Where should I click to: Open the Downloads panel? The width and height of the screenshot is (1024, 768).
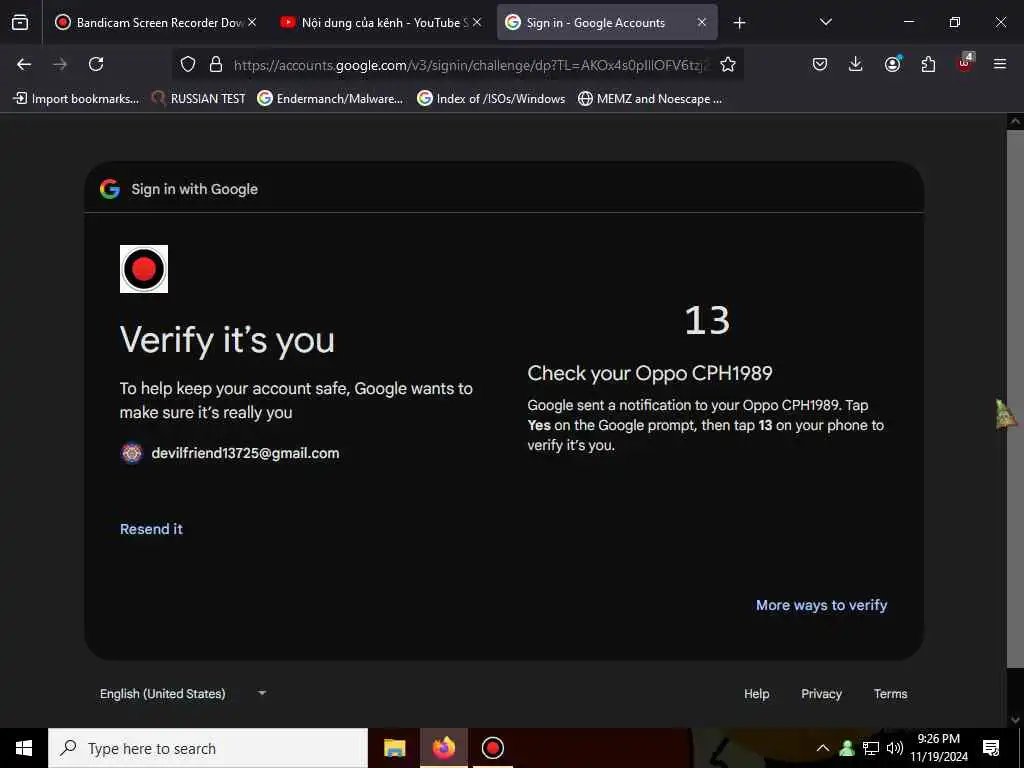coord(856,64)
